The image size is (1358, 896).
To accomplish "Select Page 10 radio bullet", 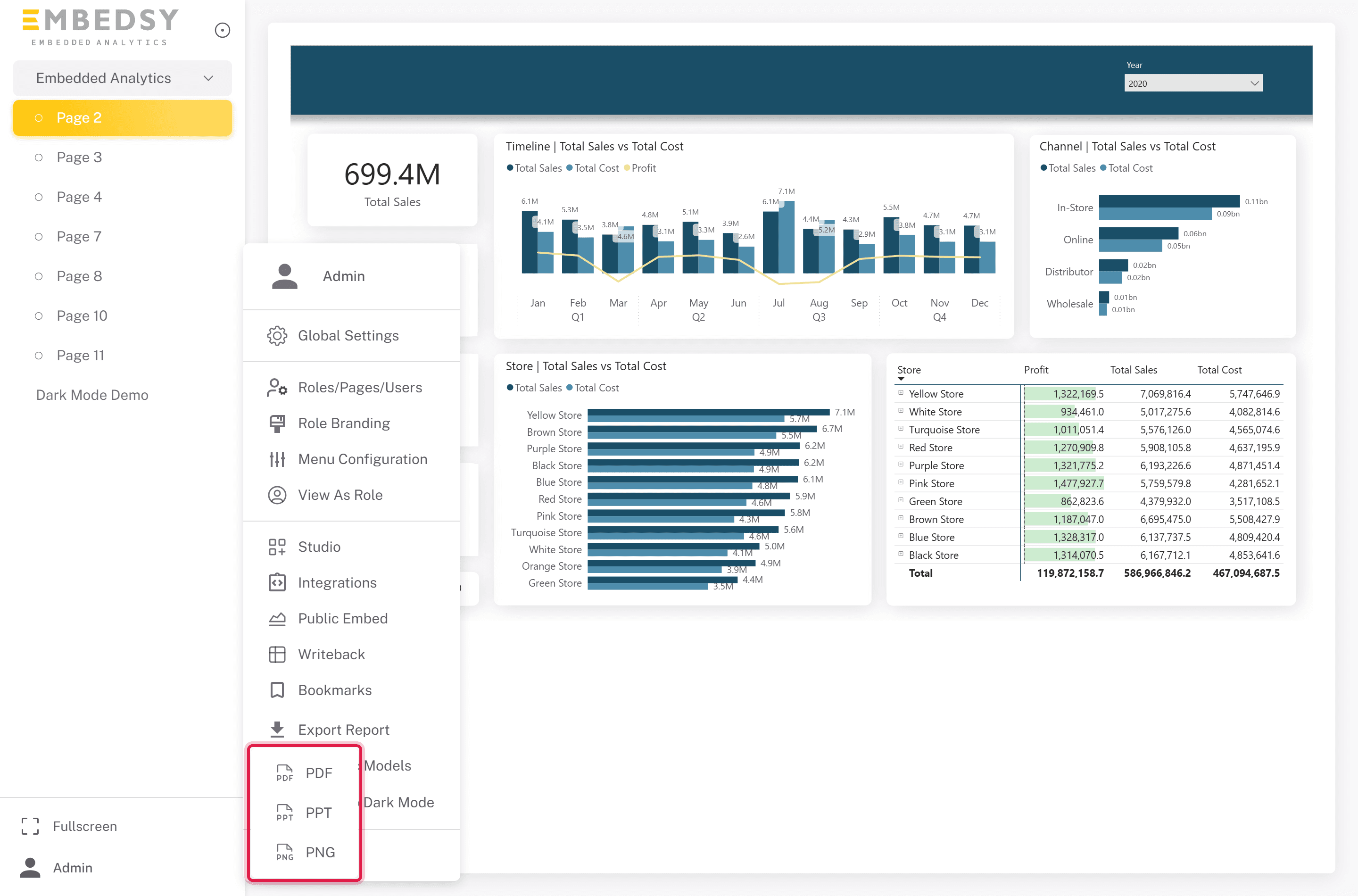I will tap(38, 316).
